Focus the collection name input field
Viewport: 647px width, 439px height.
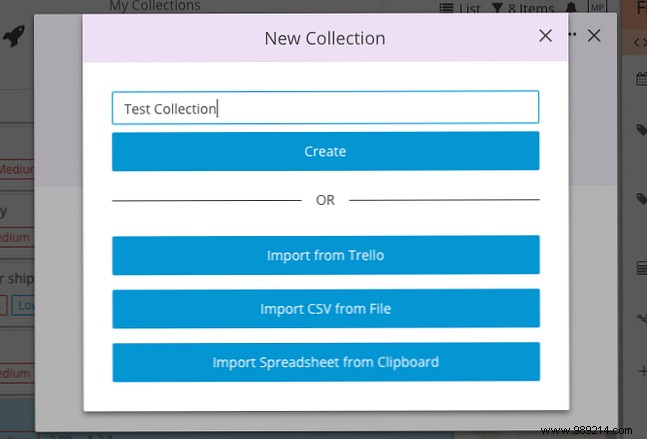325,108
